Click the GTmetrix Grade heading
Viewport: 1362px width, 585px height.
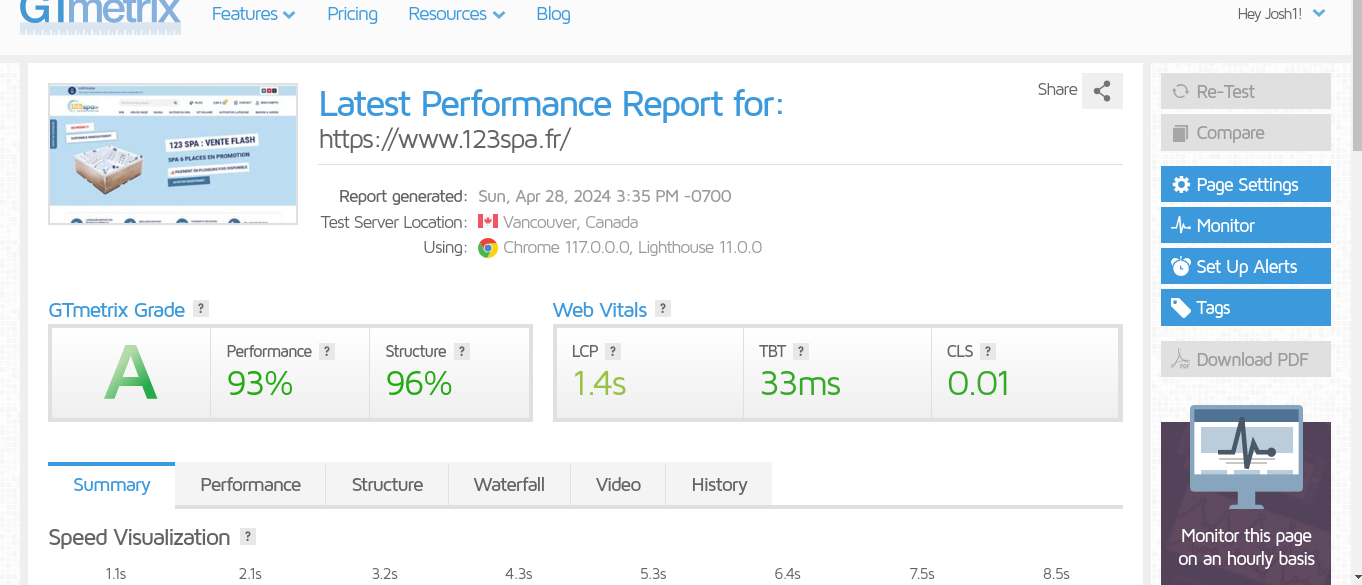[x=116, y=310]
